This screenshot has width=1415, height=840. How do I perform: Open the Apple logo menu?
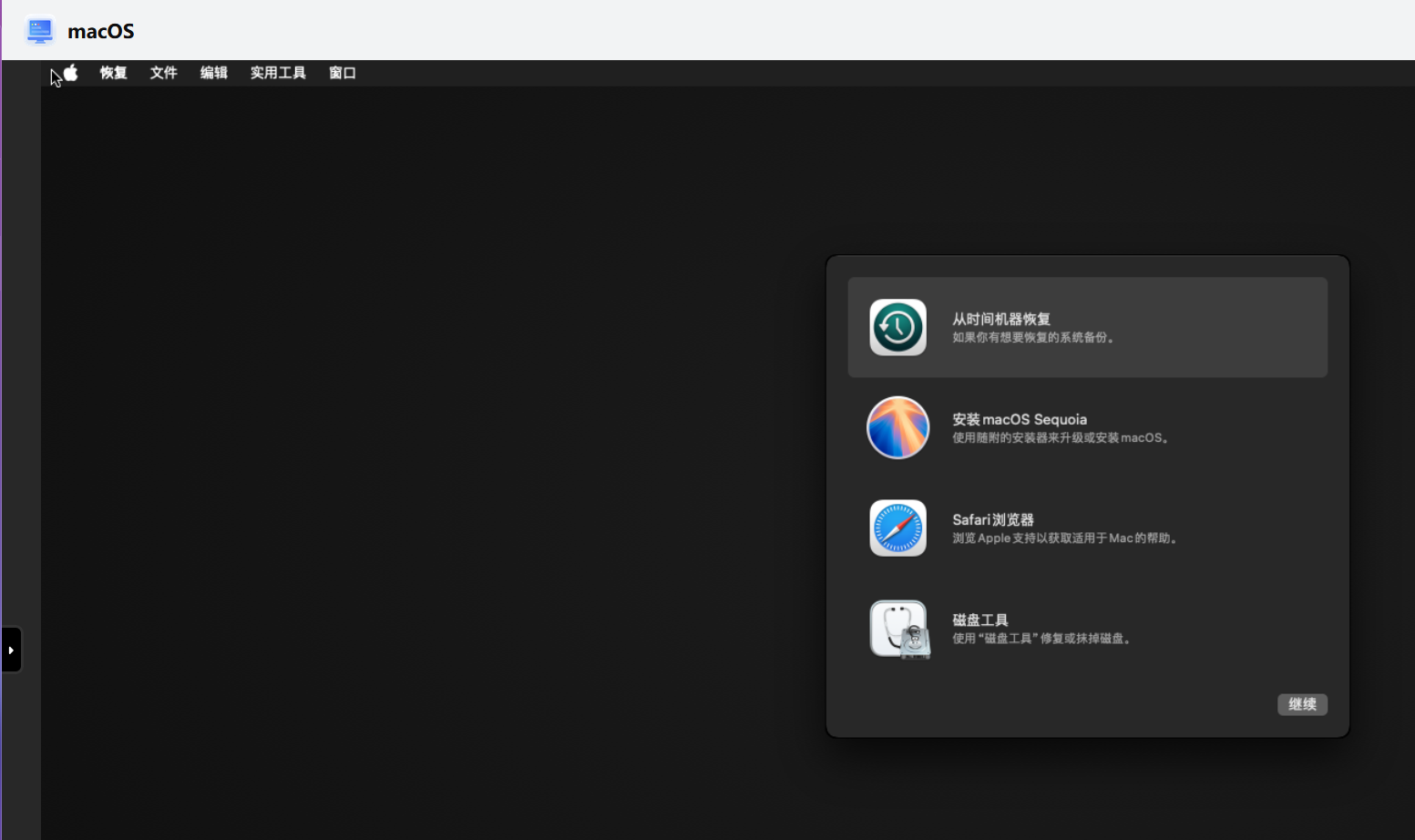[x=71, y=73]
